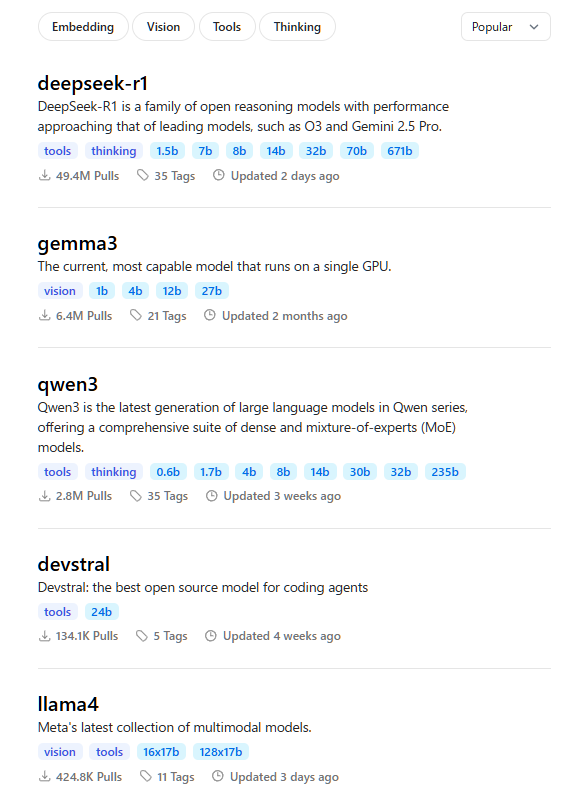Viewport: 563px width, 795px height.
Task: Open the devstral model listing
Action: [74, 564]
